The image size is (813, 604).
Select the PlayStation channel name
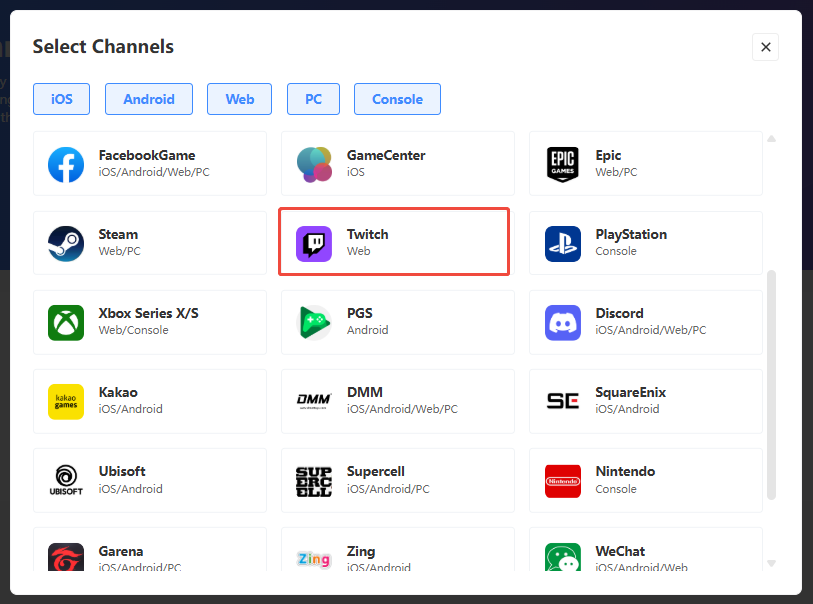(631, 234)
